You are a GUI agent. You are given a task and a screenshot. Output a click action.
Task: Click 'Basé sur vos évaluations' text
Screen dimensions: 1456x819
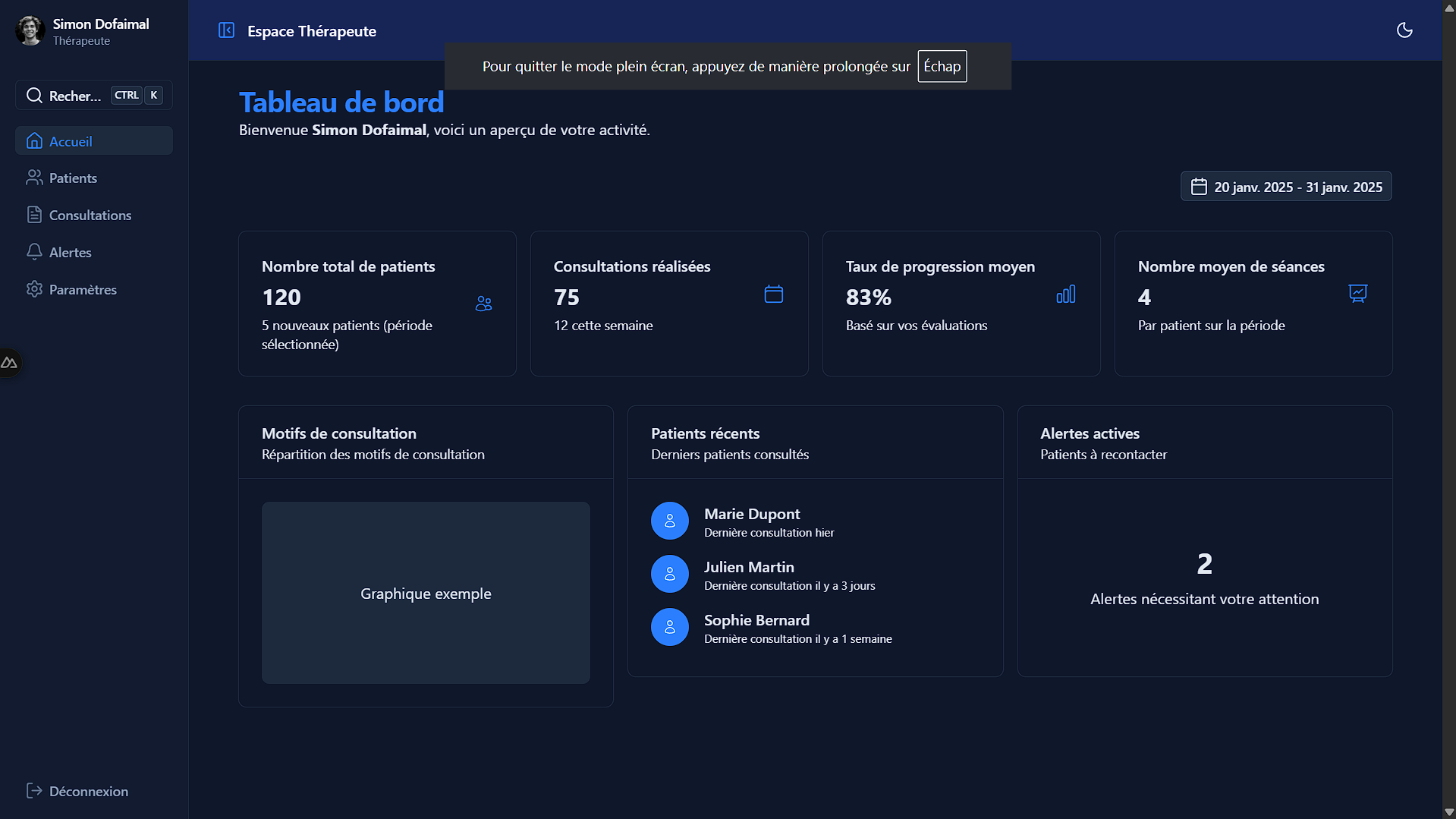pos(917,326)
